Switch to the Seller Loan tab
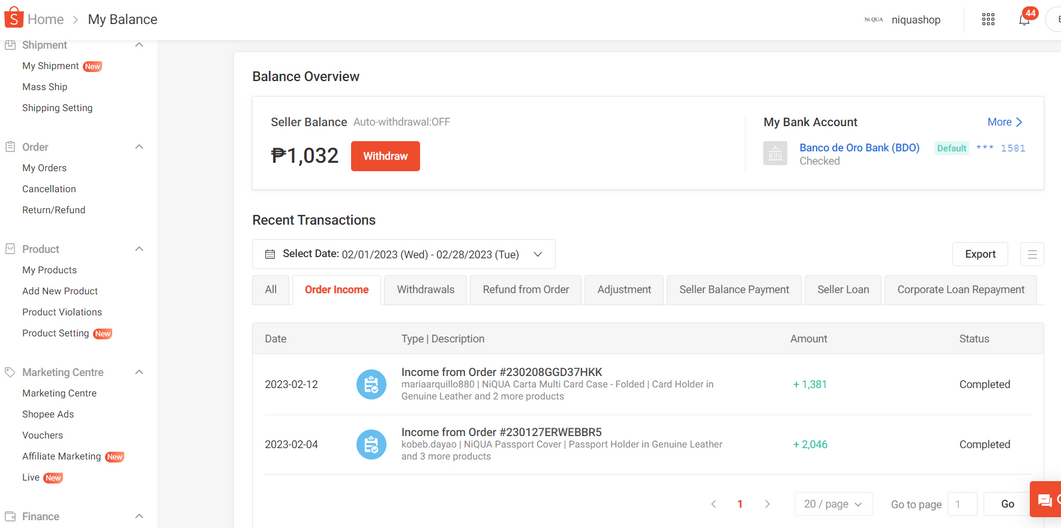The height and width of the screenshot is (528, 1061). pyautogui.click(x=843, y=289)
